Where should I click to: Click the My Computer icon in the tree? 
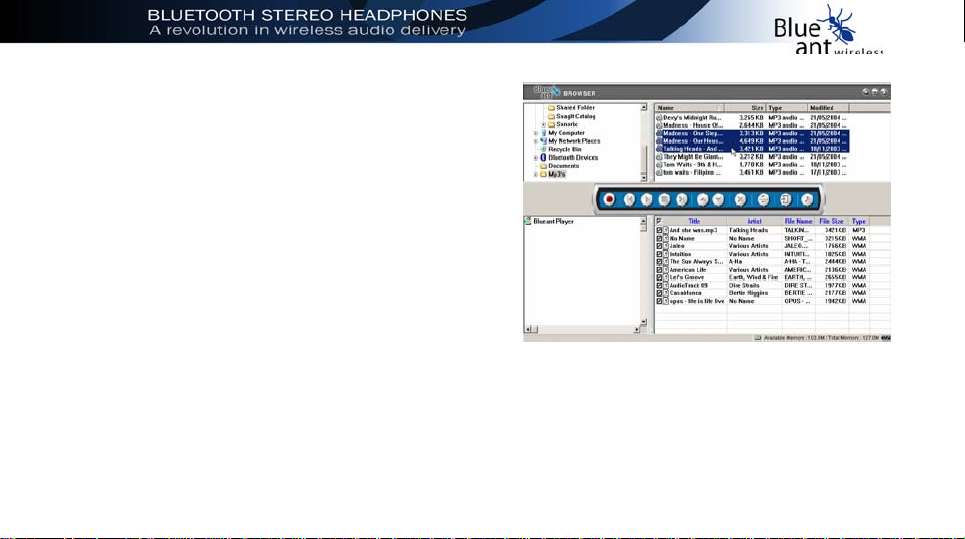[x=543, y=133]
